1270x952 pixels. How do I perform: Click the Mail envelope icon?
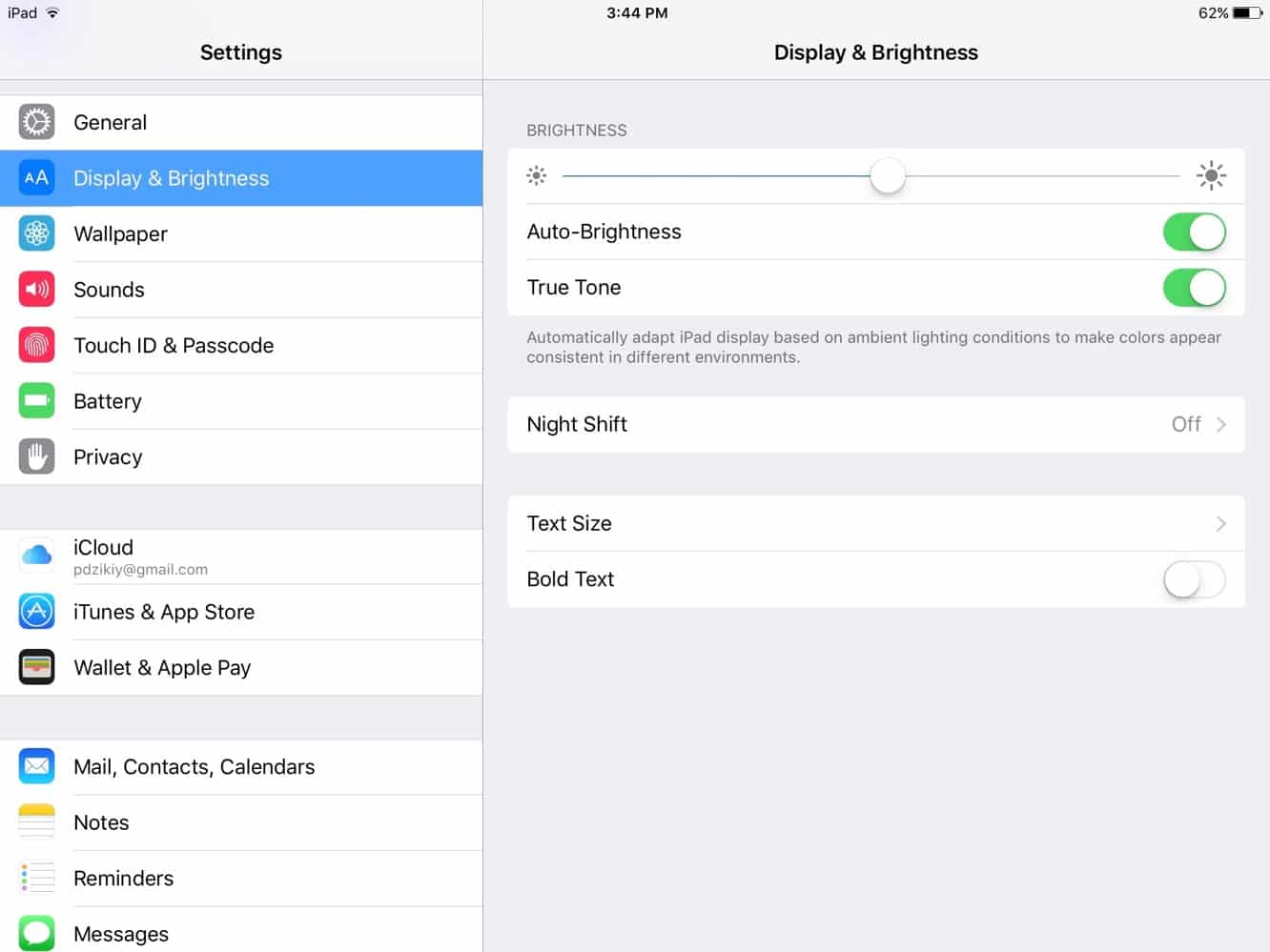click(x=36, y=766)
